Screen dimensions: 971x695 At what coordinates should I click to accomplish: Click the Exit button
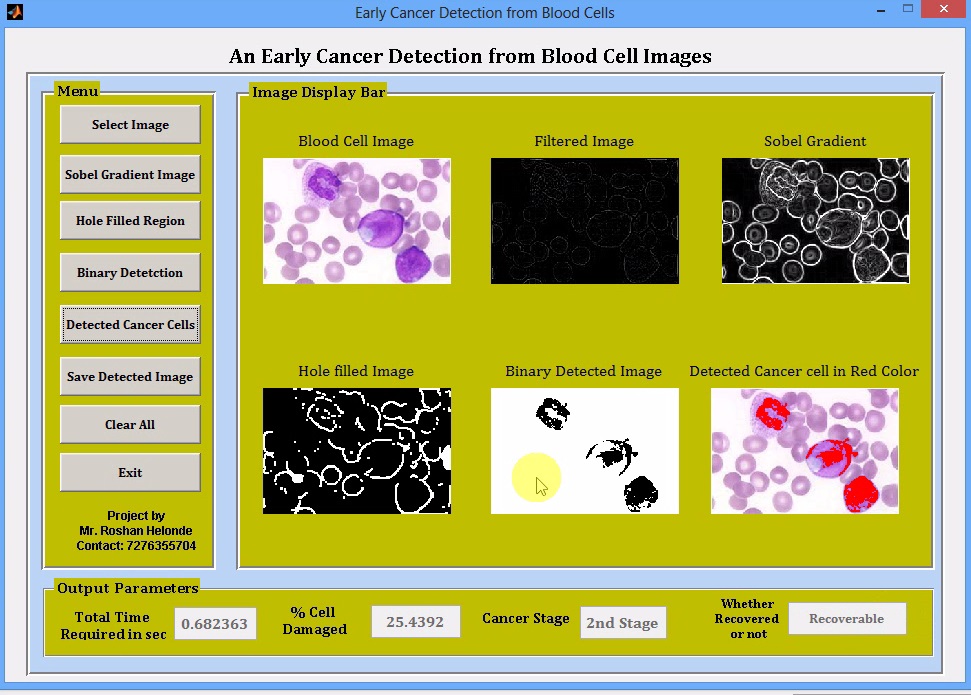point(129,472)
